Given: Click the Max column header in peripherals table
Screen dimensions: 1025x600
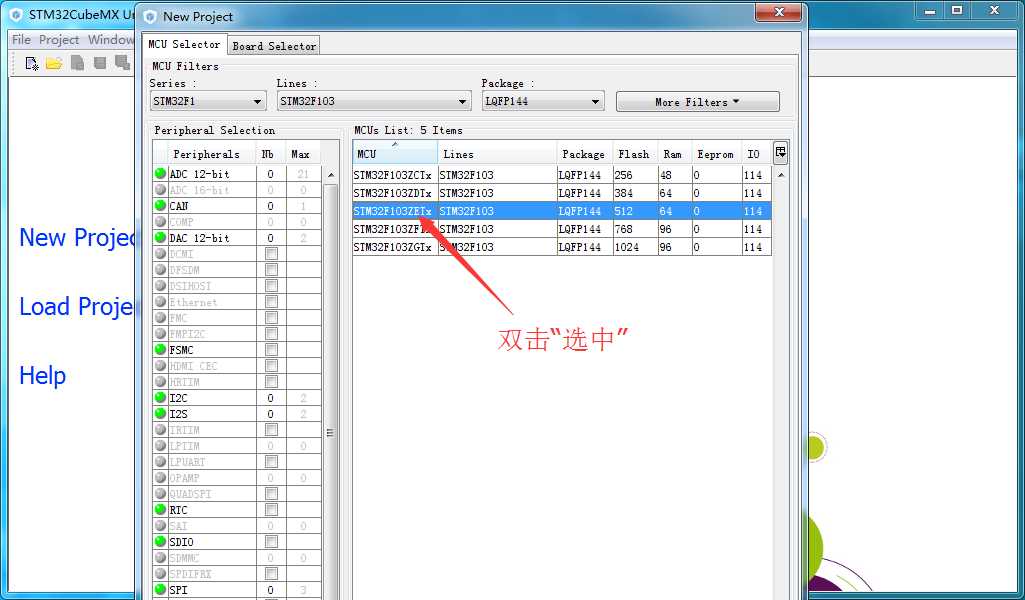Looking at the screenshot, I should [304, 154].
